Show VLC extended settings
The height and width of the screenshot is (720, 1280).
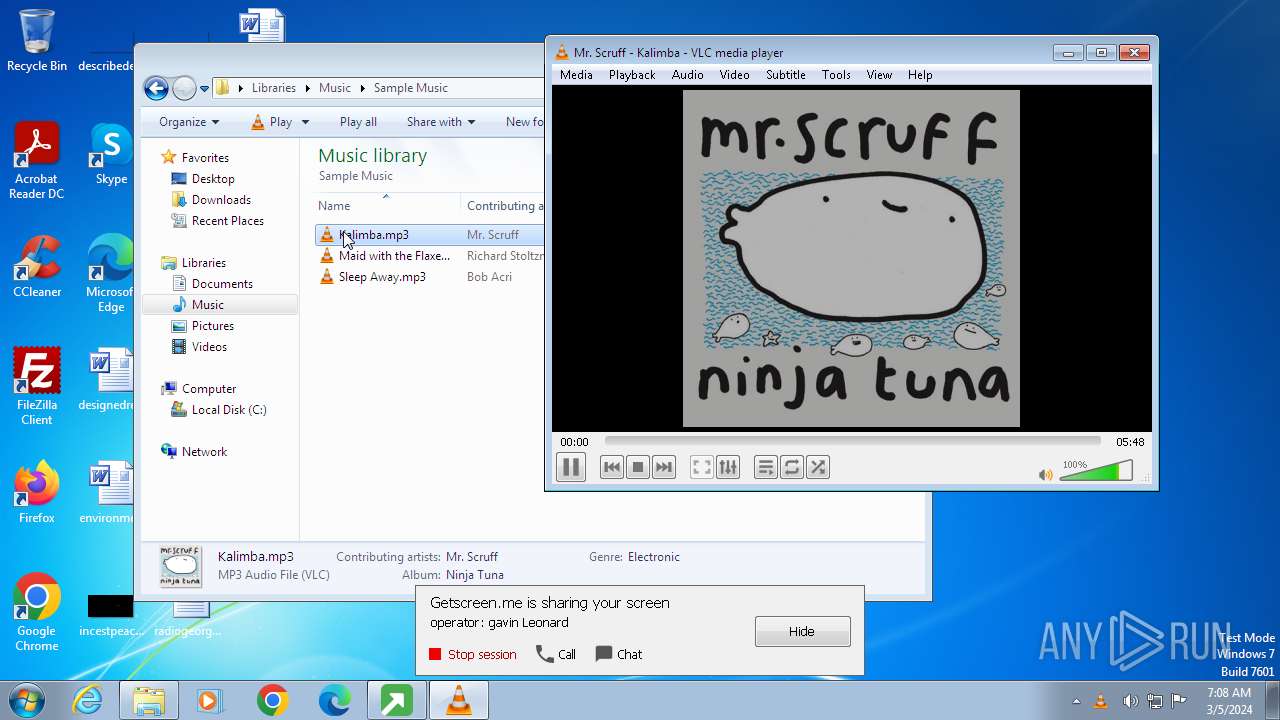click(728, 467)
